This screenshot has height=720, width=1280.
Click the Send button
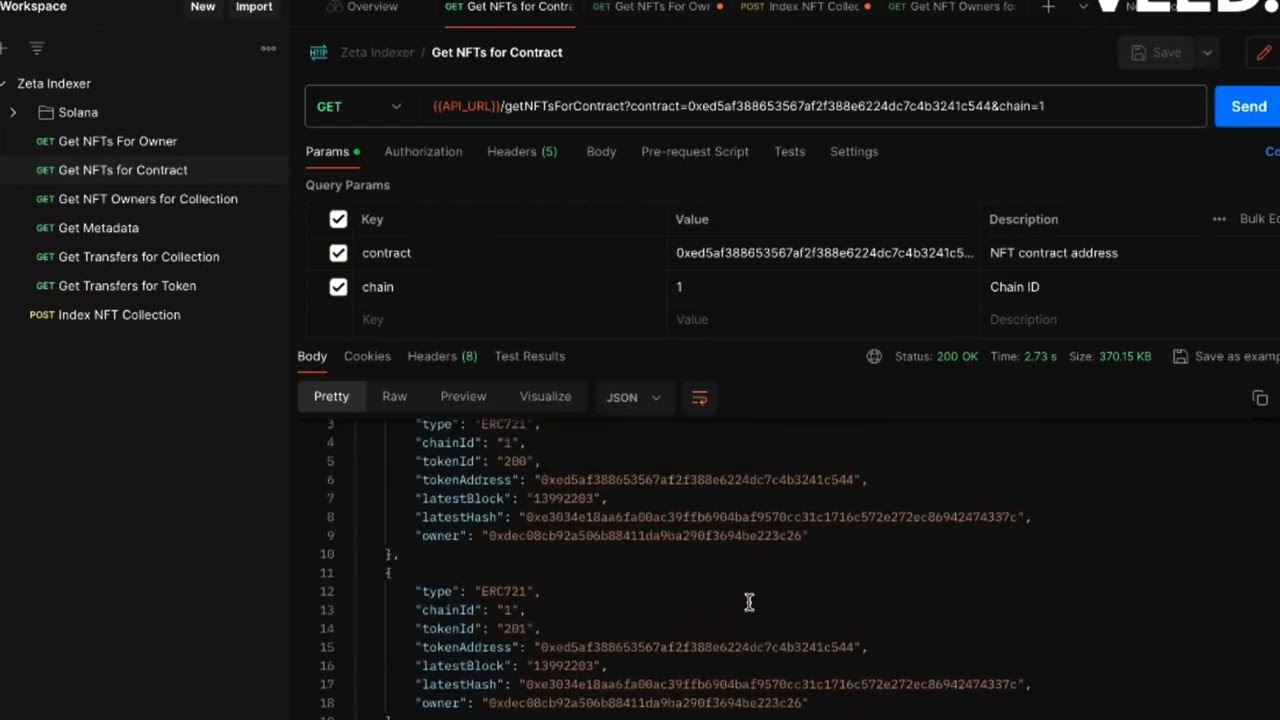pos(1247,106)
